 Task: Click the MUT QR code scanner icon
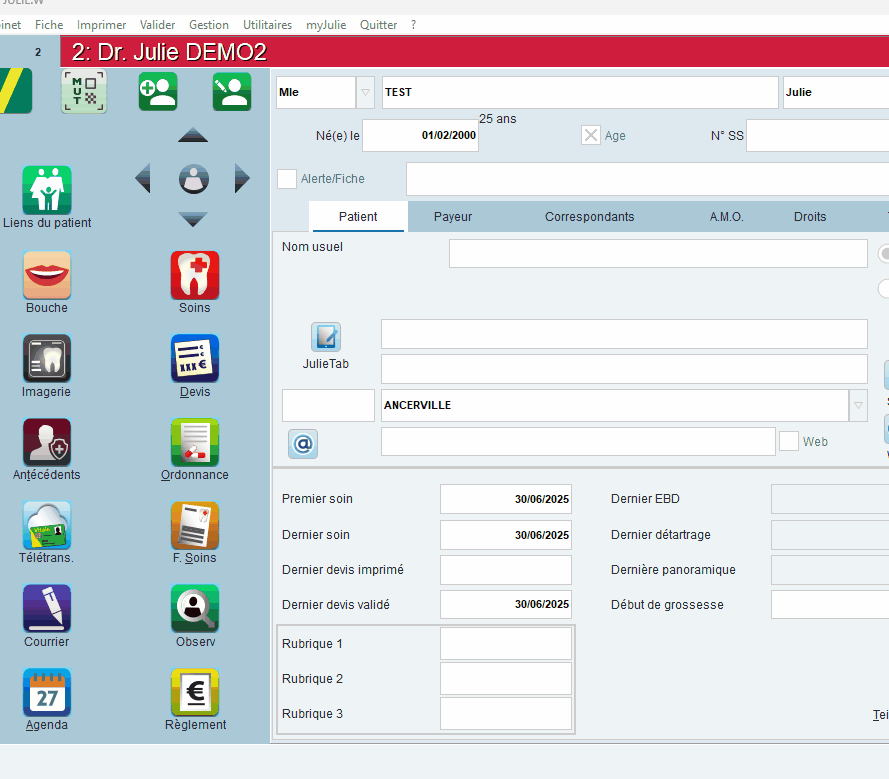(84, 91)
